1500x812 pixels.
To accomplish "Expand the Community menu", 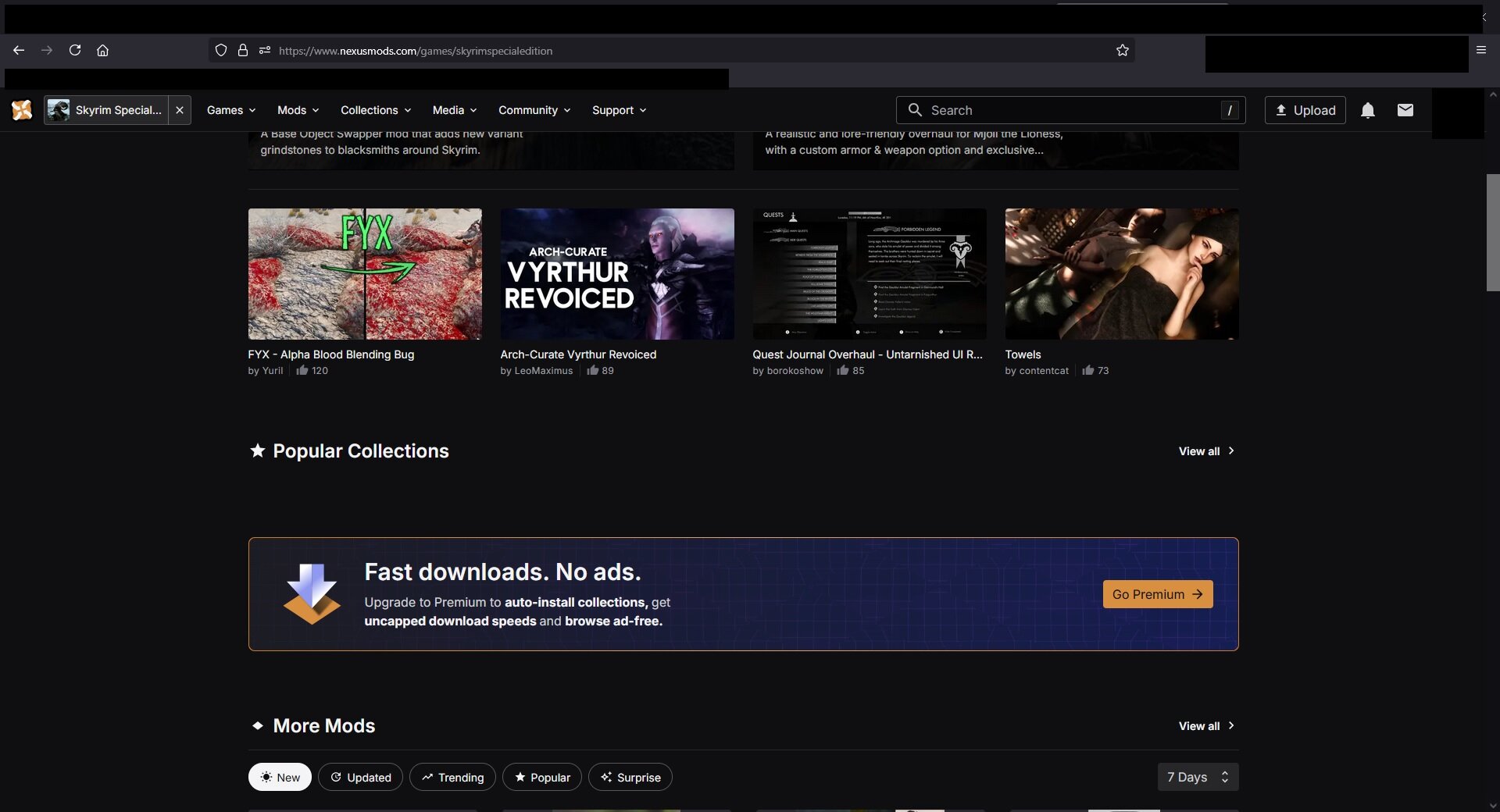I will coord(534,110).
